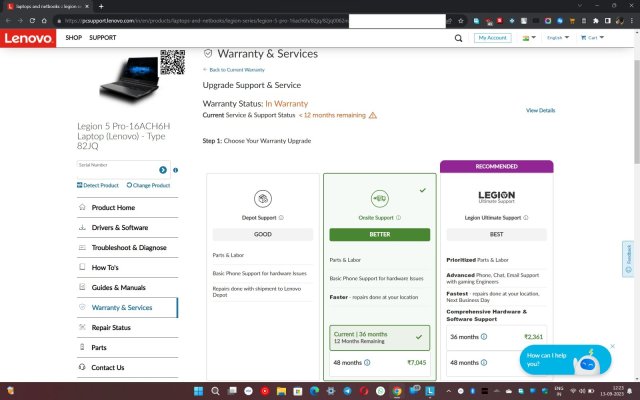Click Back to Current Warranty link
This screenshot has height=400, width=640.
click(234, 70)
